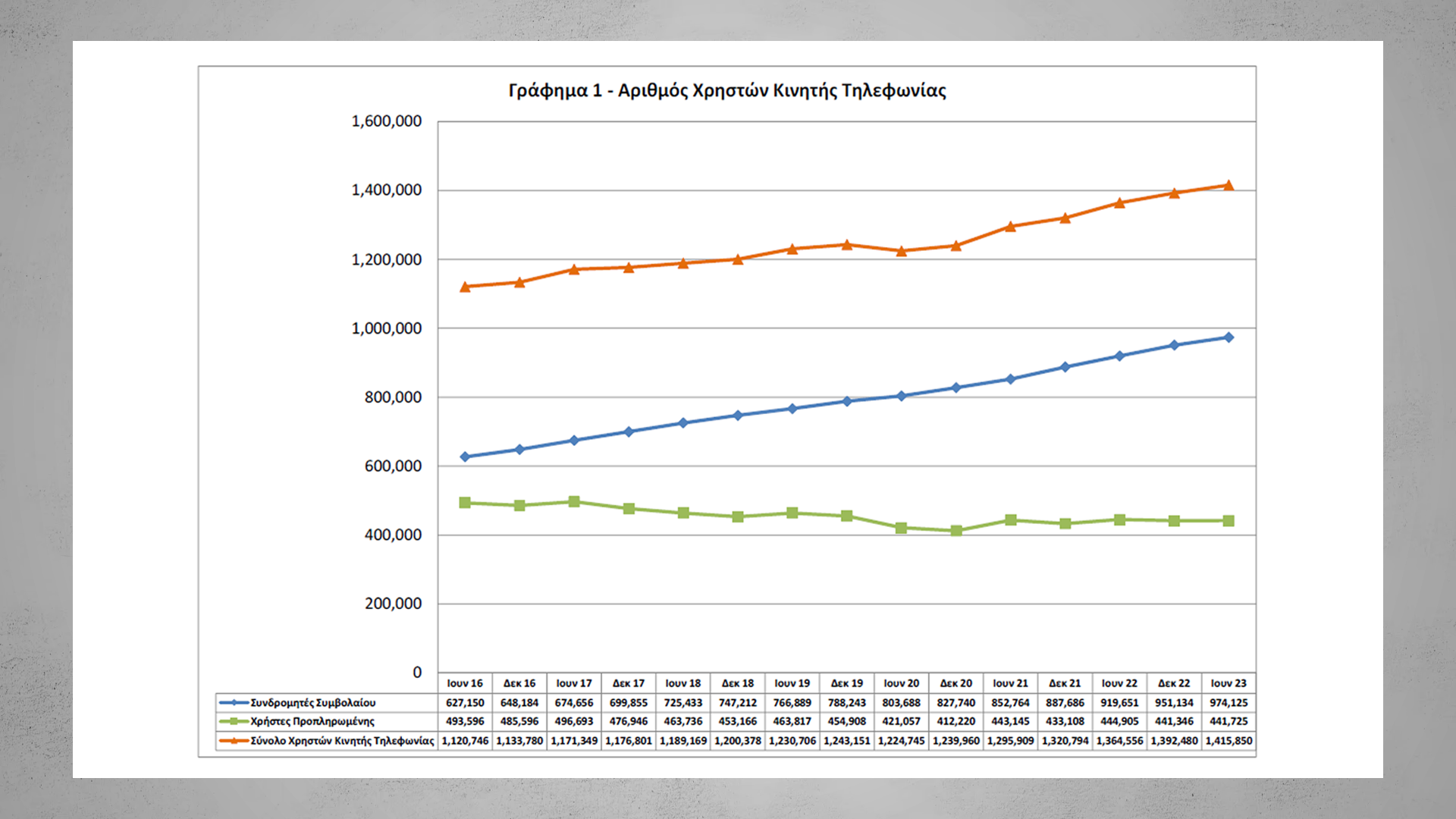Select table cell 725,433

coord(683,703)
